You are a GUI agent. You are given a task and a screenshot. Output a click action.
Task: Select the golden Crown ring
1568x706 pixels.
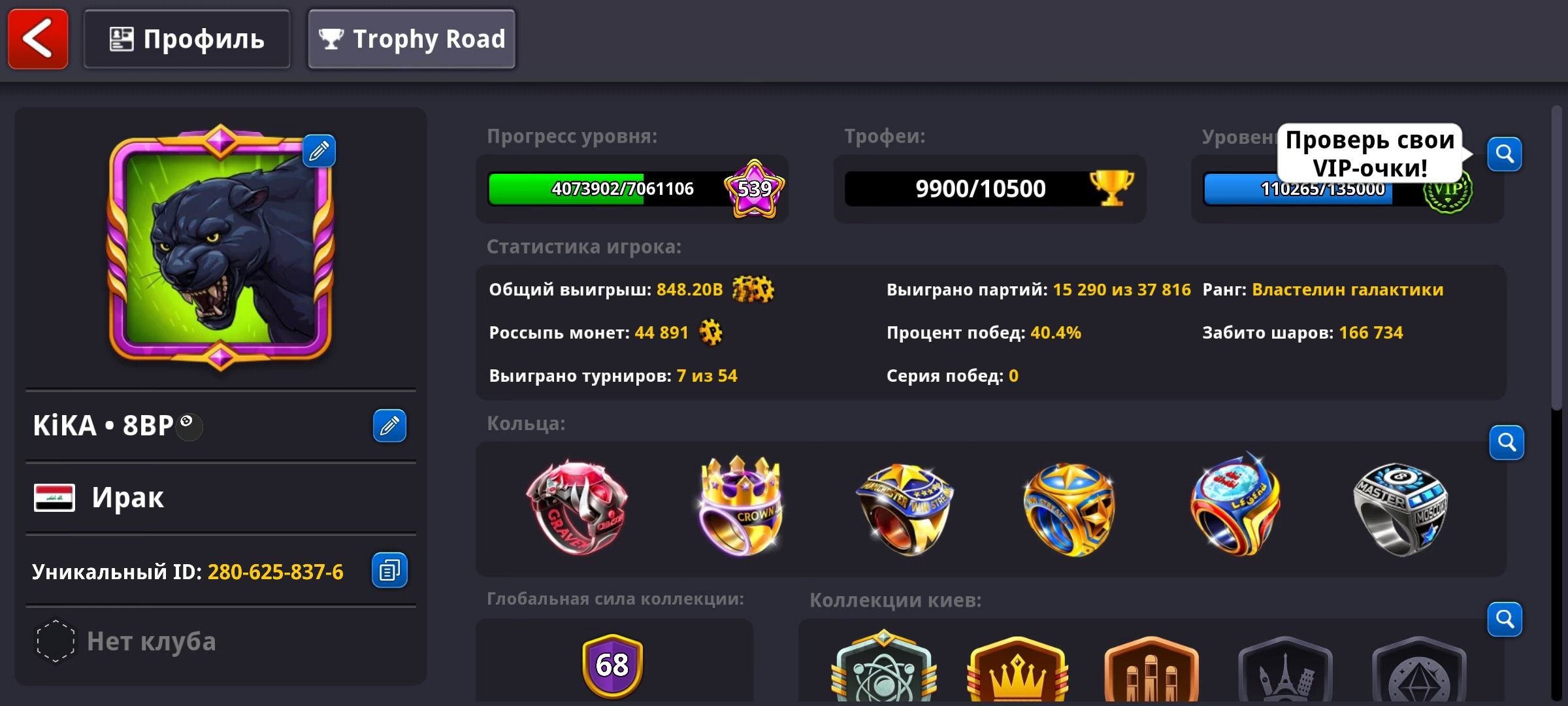pos(740,507)
